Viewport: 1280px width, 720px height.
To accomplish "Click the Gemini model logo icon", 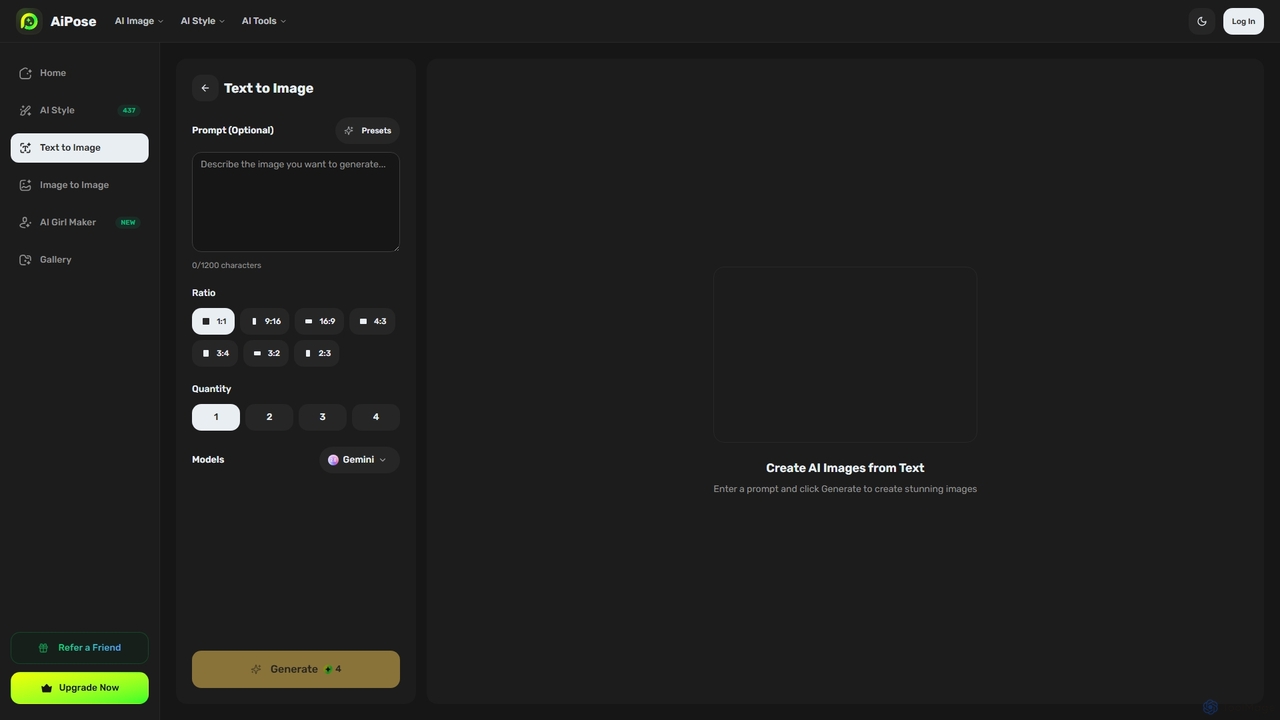I will tap(333, 460).
